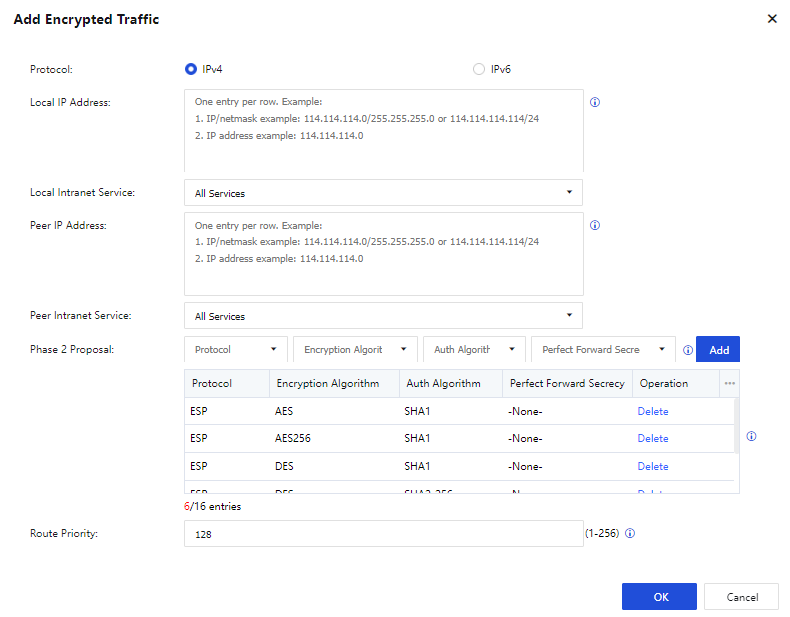The width and height of the screenshot is (790, 617).
Task: Click info icon beside Route Priority range
Action: (630, 533)
